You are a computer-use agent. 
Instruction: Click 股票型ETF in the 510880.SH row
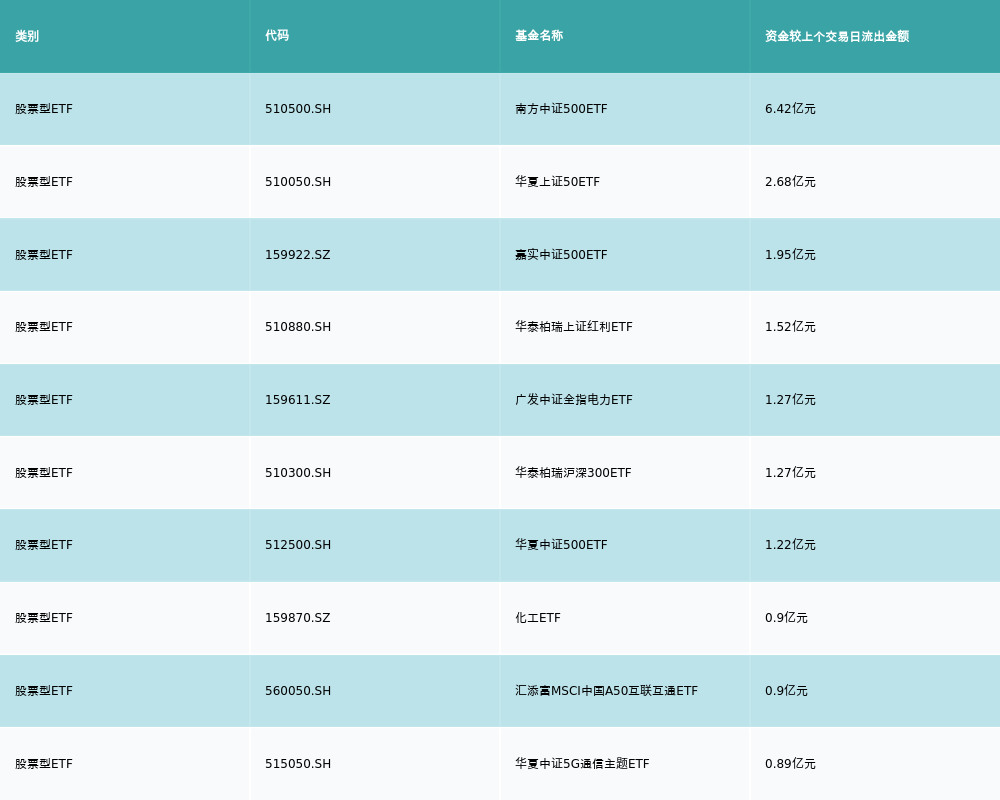click(x=44, y=327)
